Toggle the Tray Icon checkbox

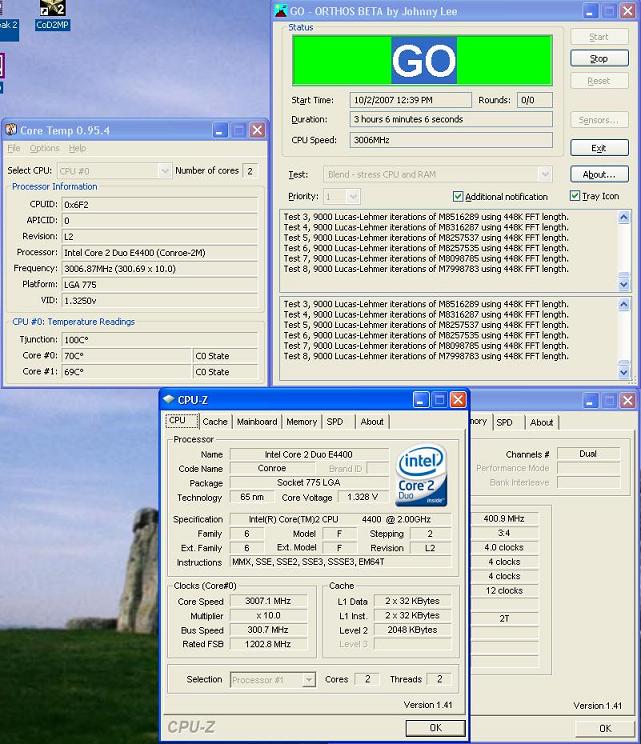(575, 195)
